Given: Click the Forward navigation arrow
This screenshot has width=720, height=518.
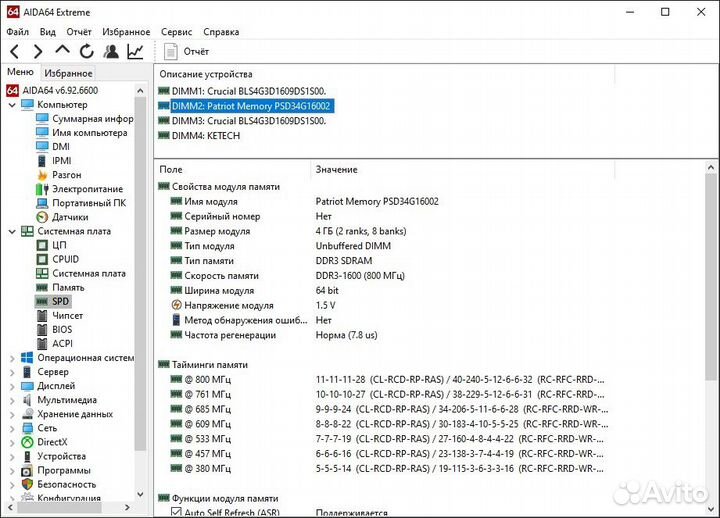Looking at the screenshot, I should (x=38, y=51).
